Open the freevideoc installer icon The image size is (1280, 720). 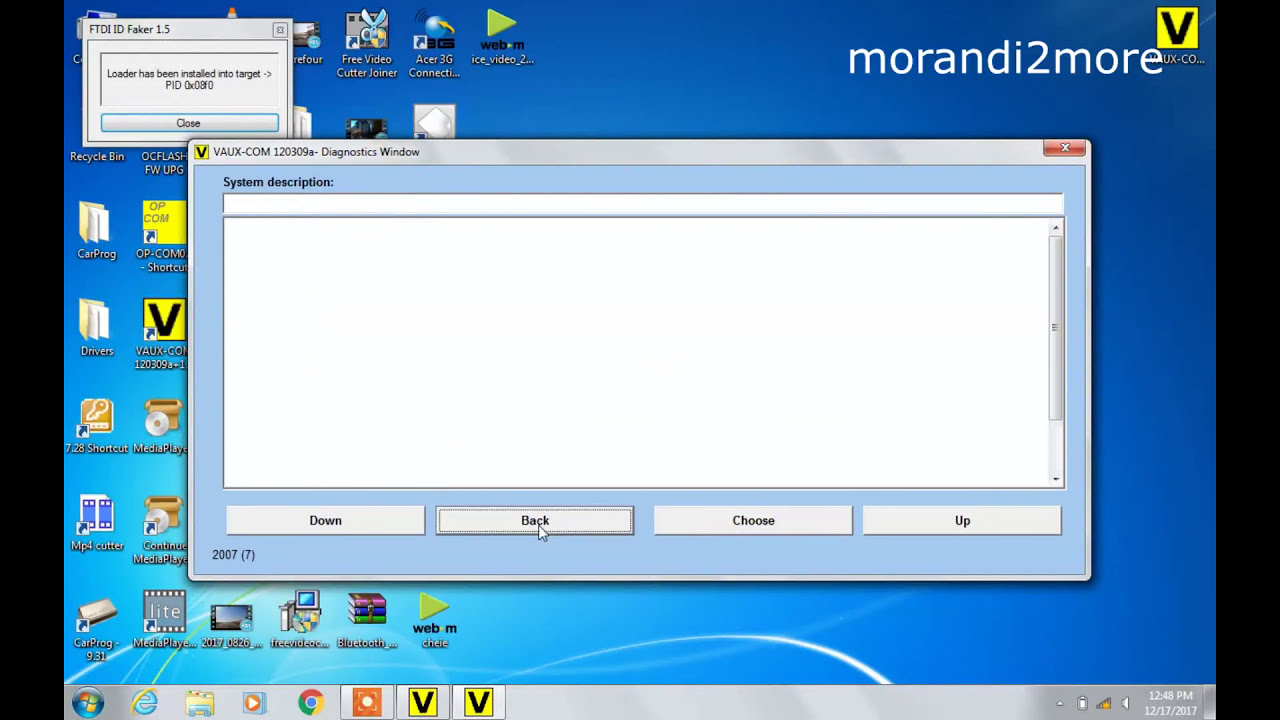pyautogui.click(x=299, y=620)
